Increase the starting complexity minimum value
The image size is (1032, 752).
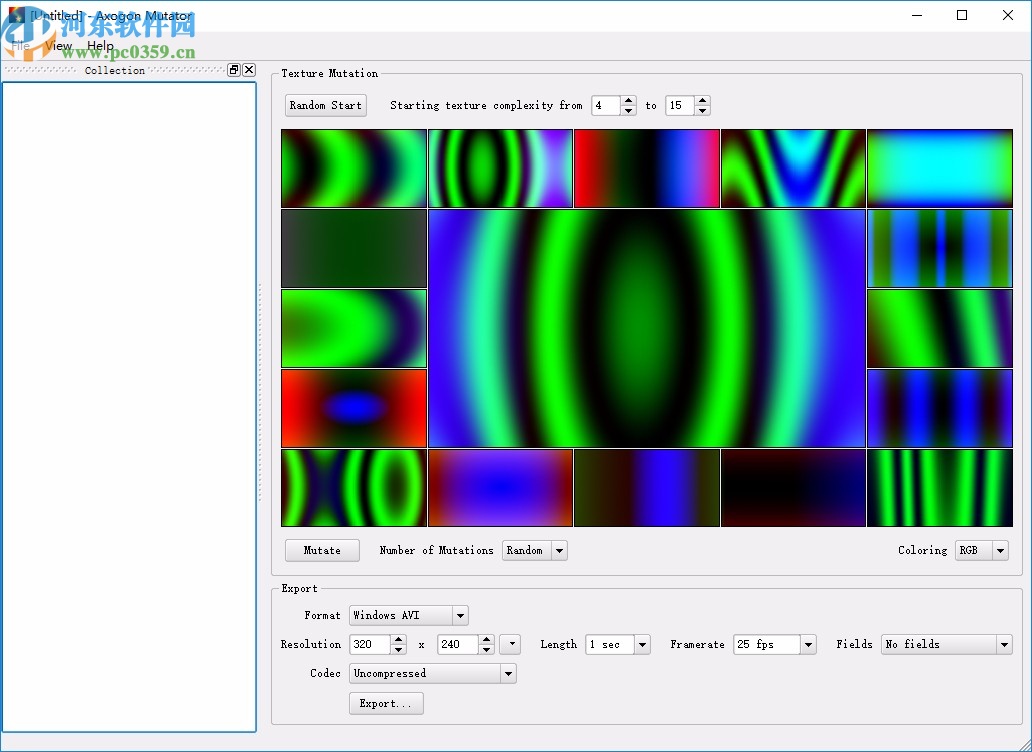point(628,100)
